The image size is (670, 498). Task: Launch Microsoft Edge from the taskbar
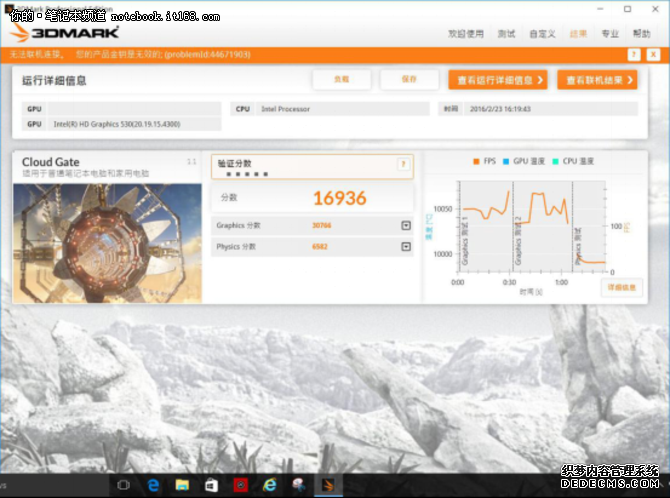point(153,485)
